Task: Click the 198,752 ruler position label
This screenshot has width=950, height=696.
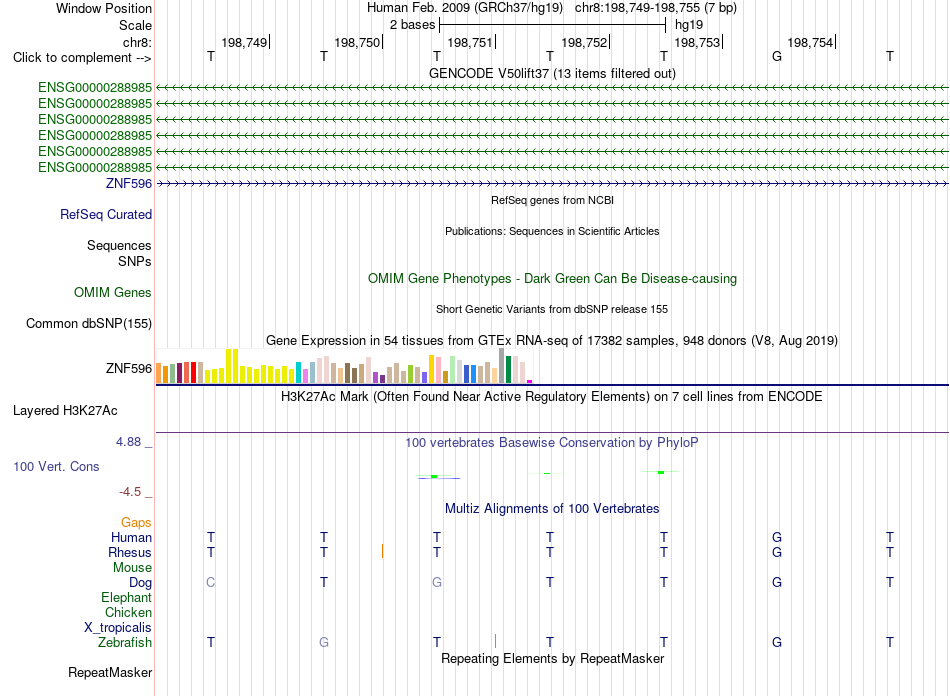Action: 584,42
